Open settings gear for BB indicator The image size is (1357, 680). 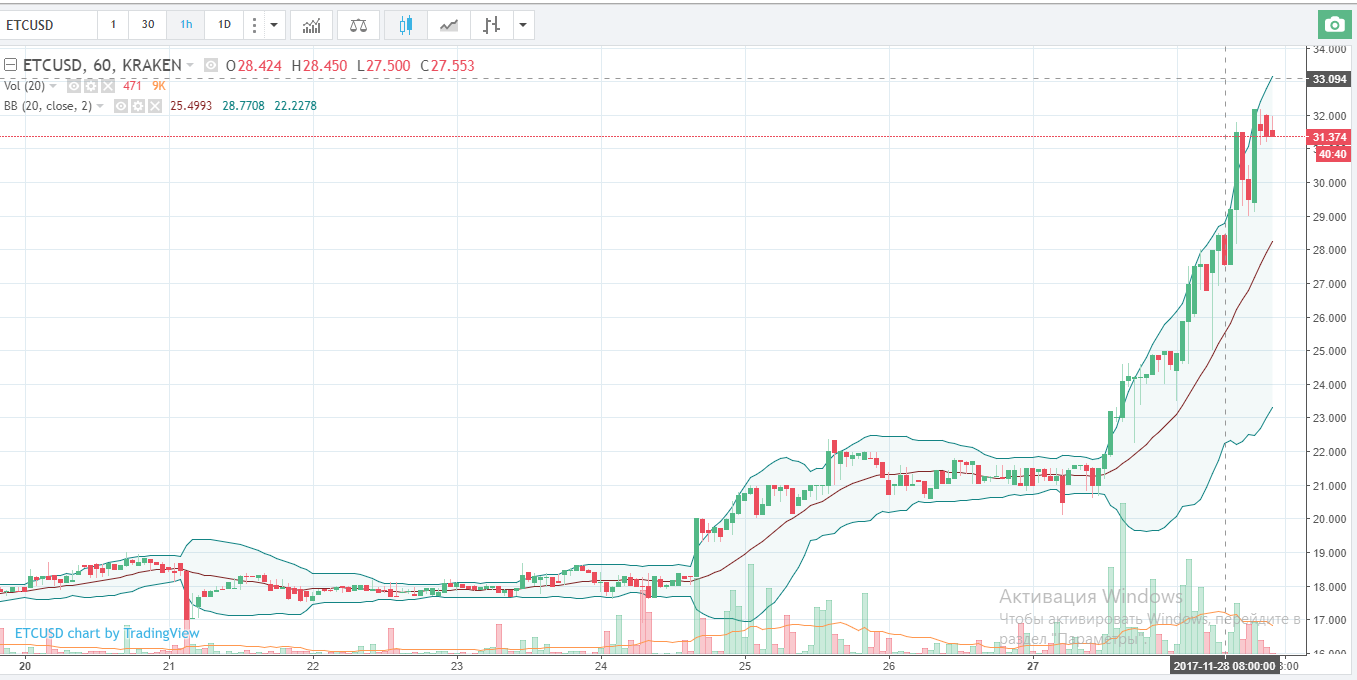pyautogui.click(x=138, y=106)
